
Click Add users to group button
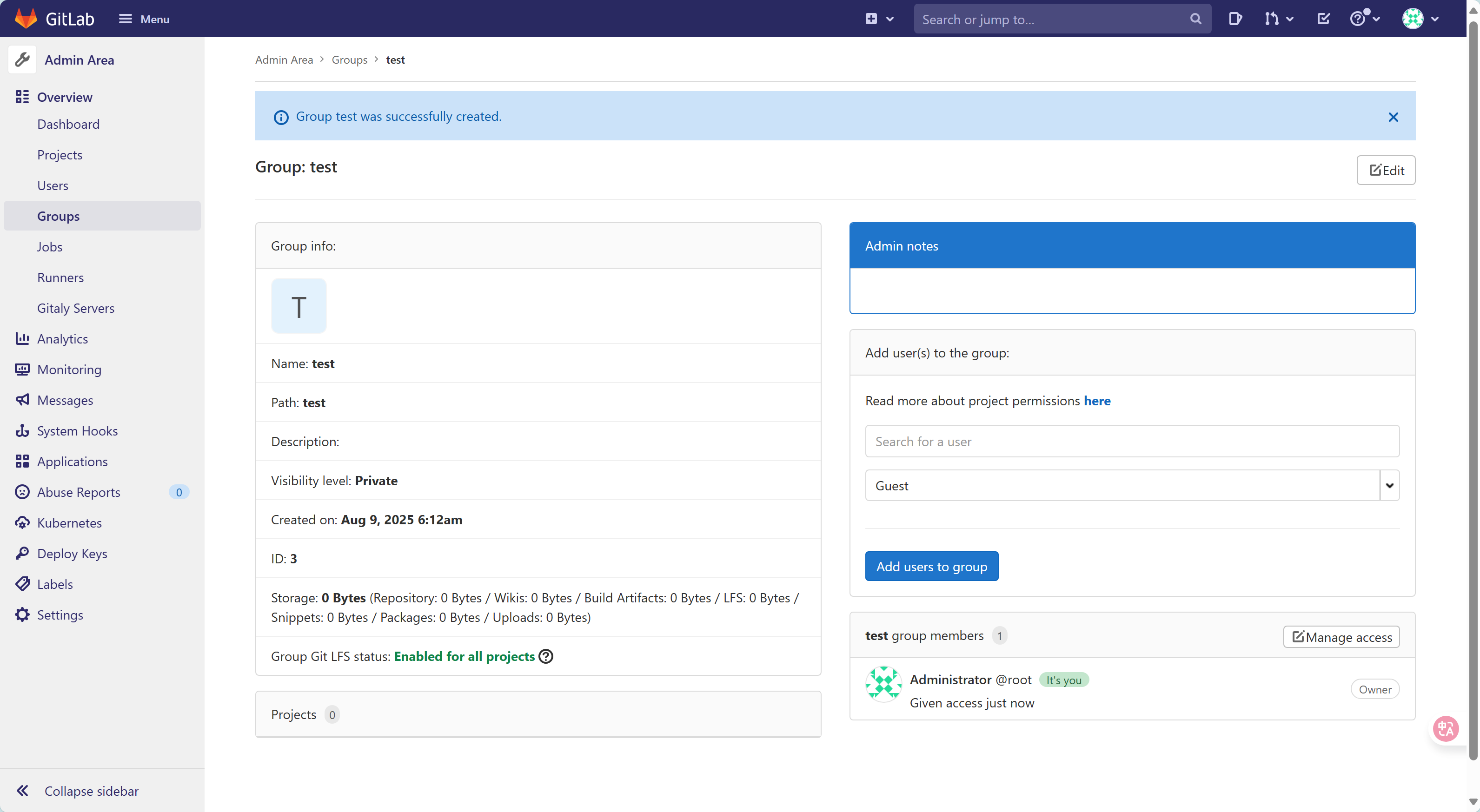(x=931, y=566)
